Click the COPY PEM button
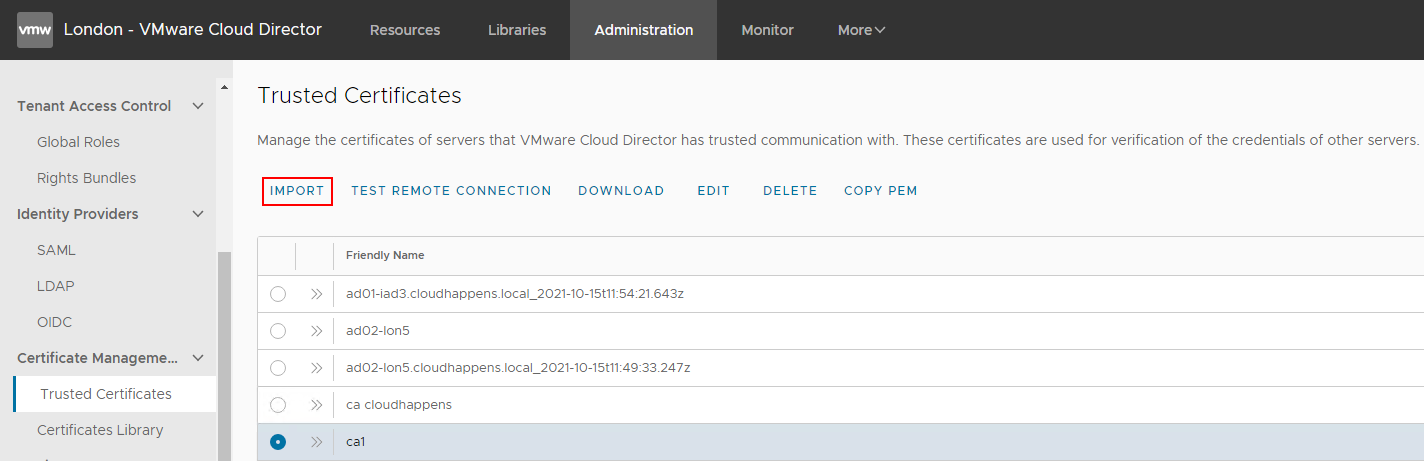The width and height of the screenshot is (1424, 461). coord(880,191)
